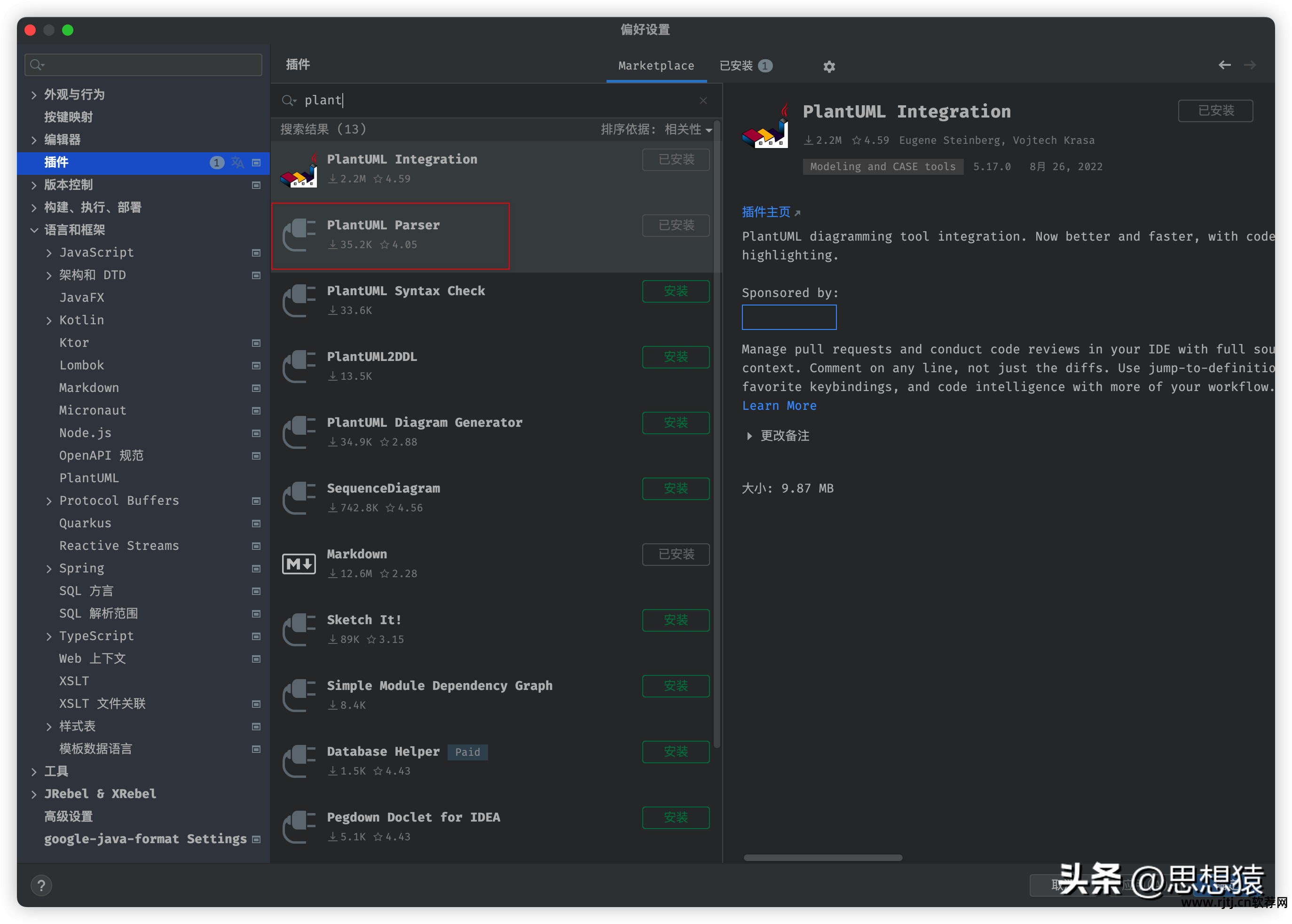Install SequenceDiagram plugin
This screenshot has width=1292, height=924.
point(676,488)
